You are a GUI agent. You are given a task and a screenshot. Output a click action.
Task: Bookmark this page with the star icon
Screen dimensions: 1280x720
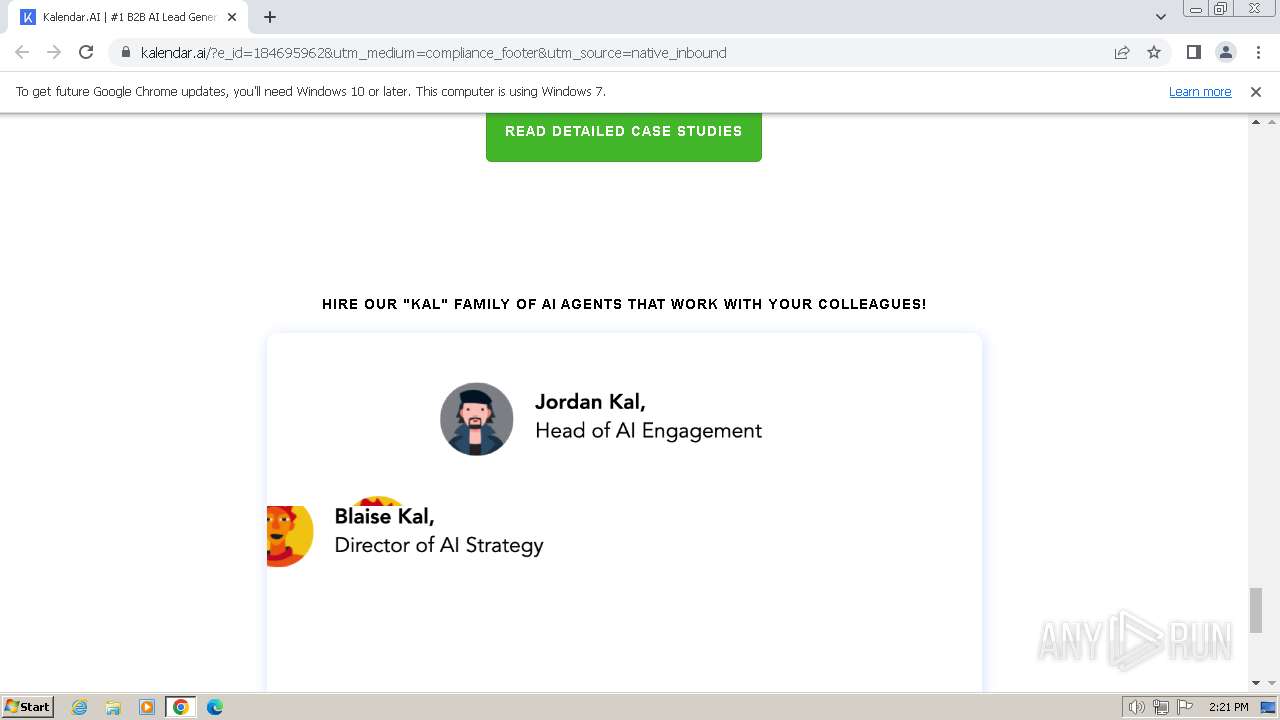[x=1154, y=53]
